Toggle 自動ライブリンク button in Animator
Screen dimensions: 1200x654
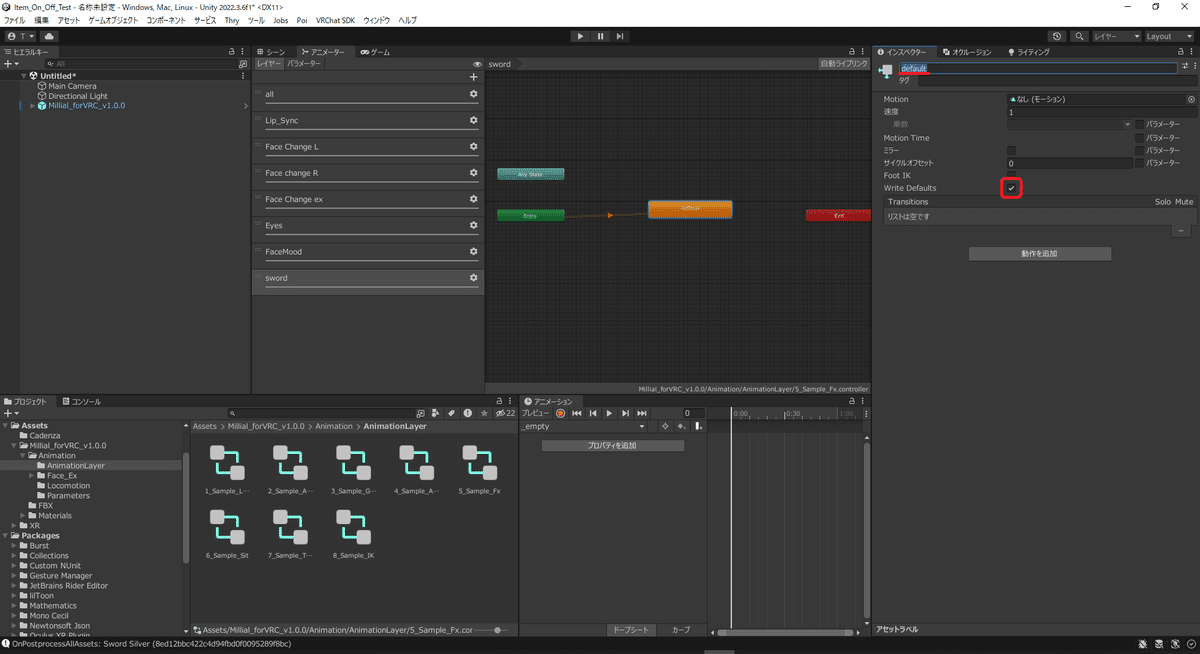(844, 64)
